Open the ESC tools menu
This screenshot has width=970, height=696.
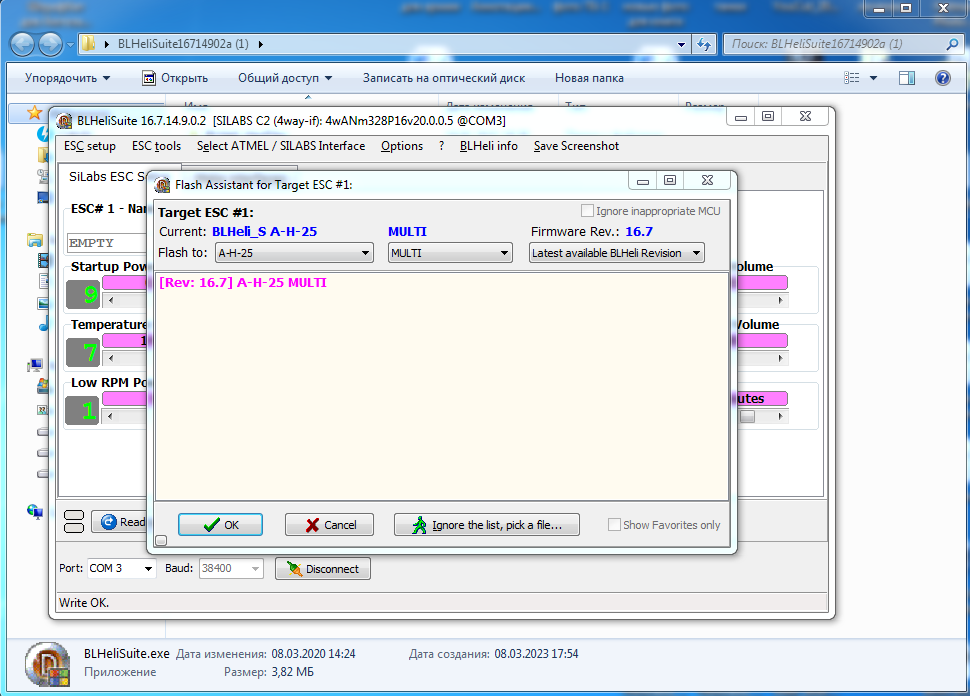coord(156,146)
